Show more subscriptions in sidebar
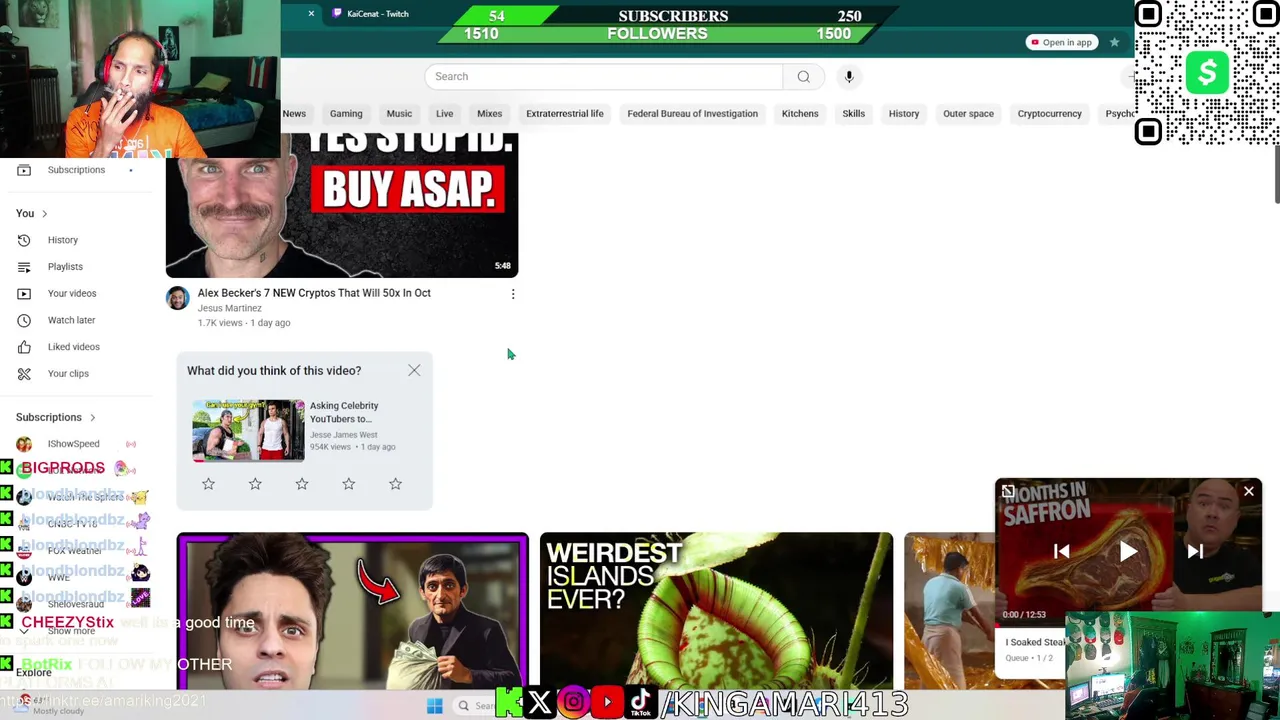The width and height of the screenshot is (1280, 720). [70, 631]
